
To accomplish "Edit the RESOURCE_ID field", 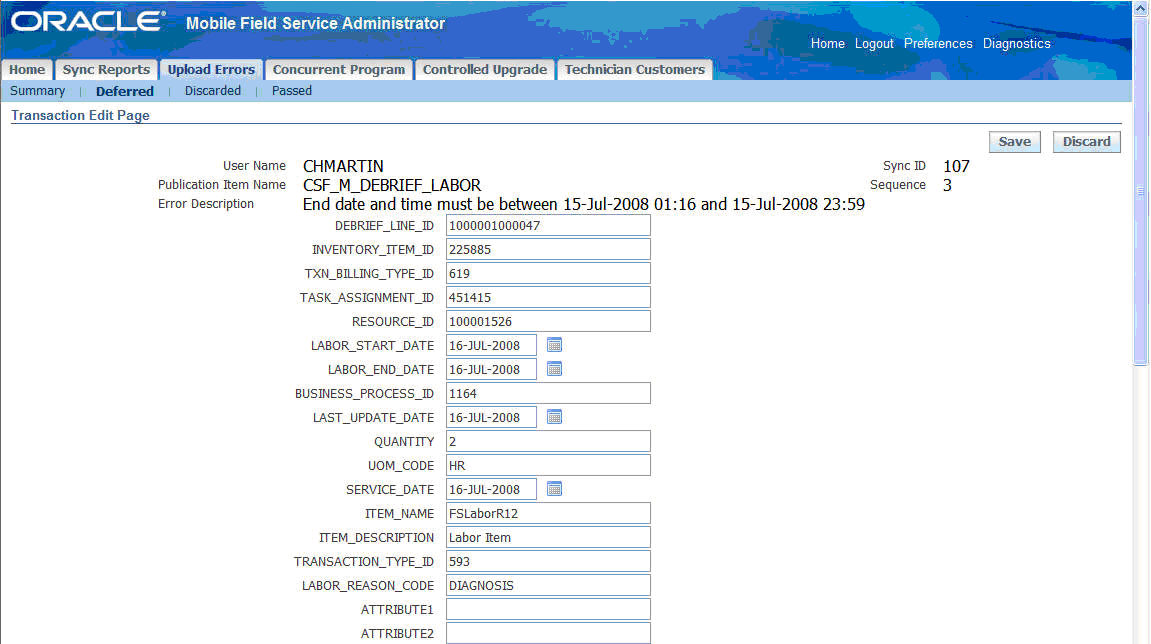I will click(x=548, y=322).
